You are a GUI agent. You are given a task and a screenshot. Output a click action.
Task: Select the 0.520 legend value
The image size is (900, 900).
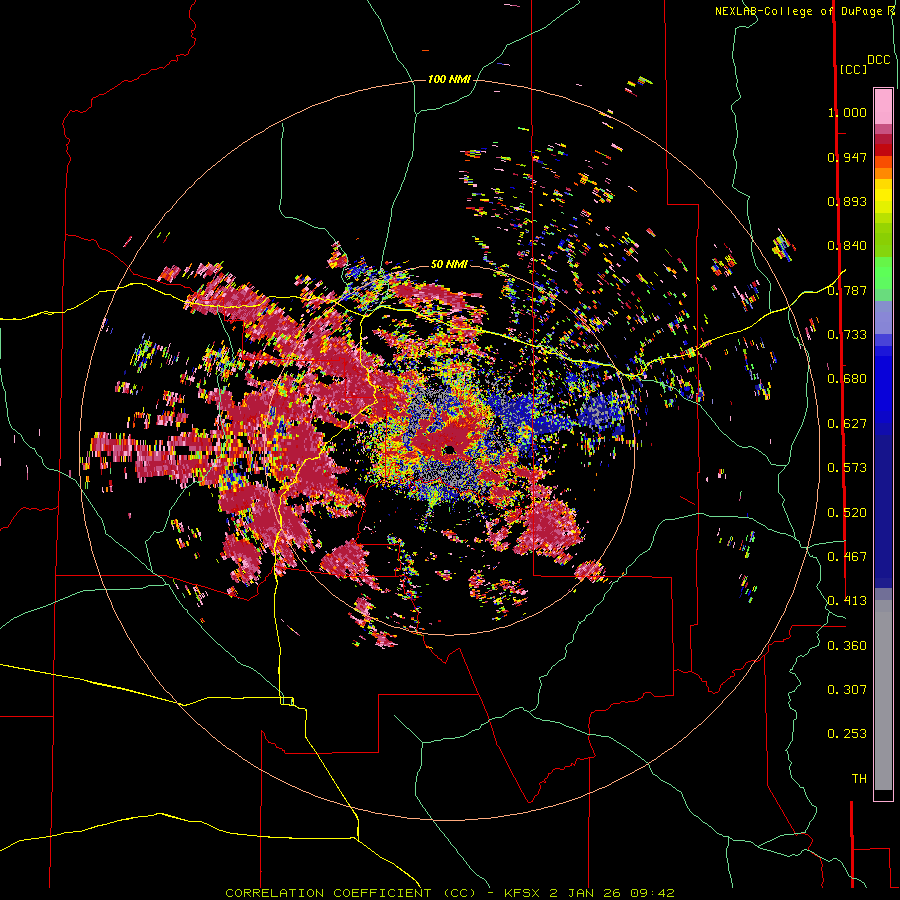847,513
